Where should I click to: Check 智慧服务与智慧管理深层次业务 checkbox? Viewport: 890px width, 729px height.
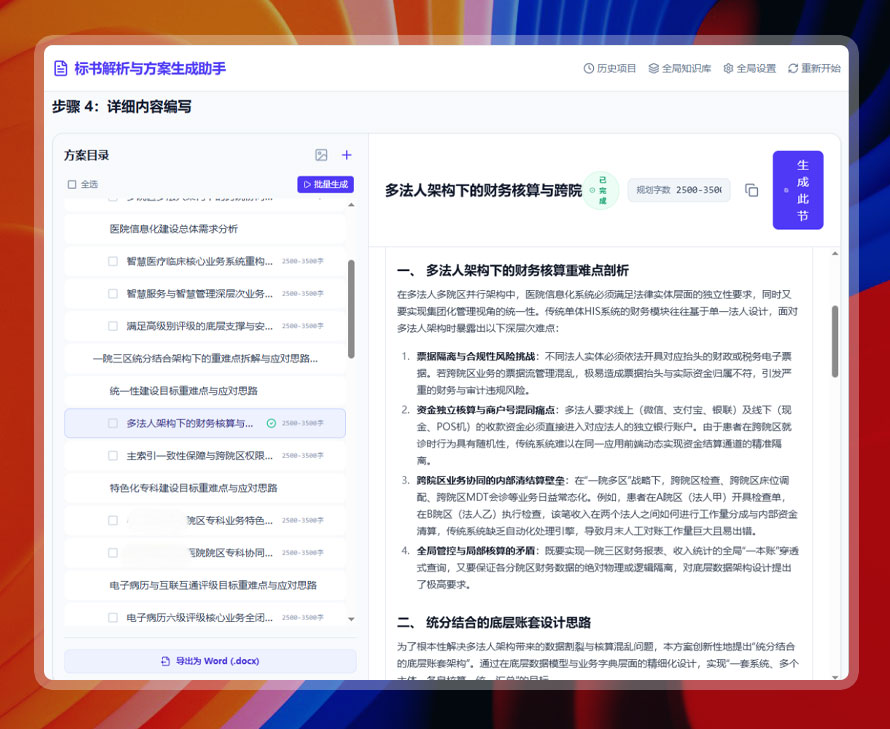113,294
